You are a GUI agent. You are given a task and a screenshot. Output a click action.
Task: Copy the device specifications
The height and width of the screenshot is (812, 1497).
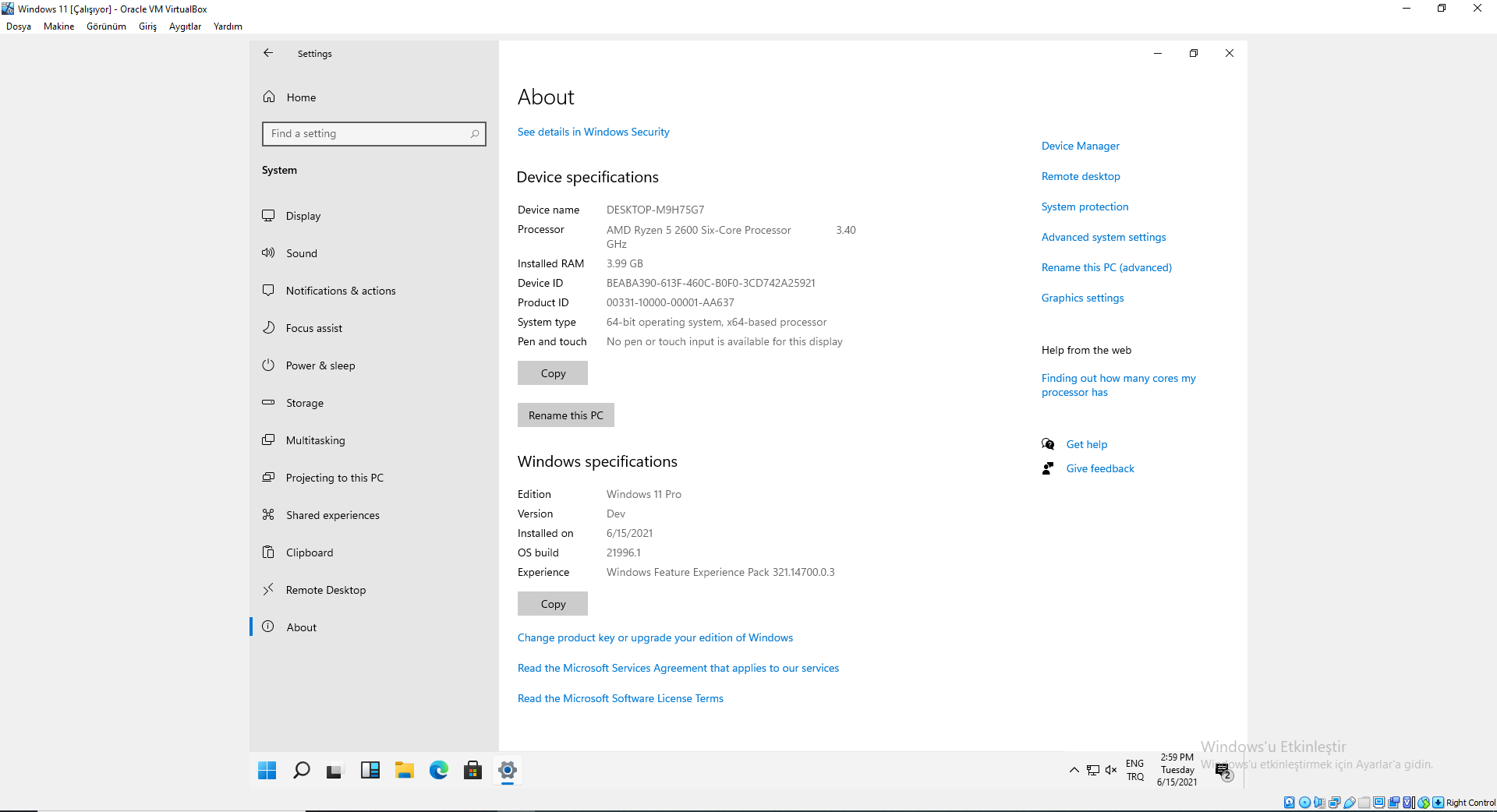click(553, 373)
